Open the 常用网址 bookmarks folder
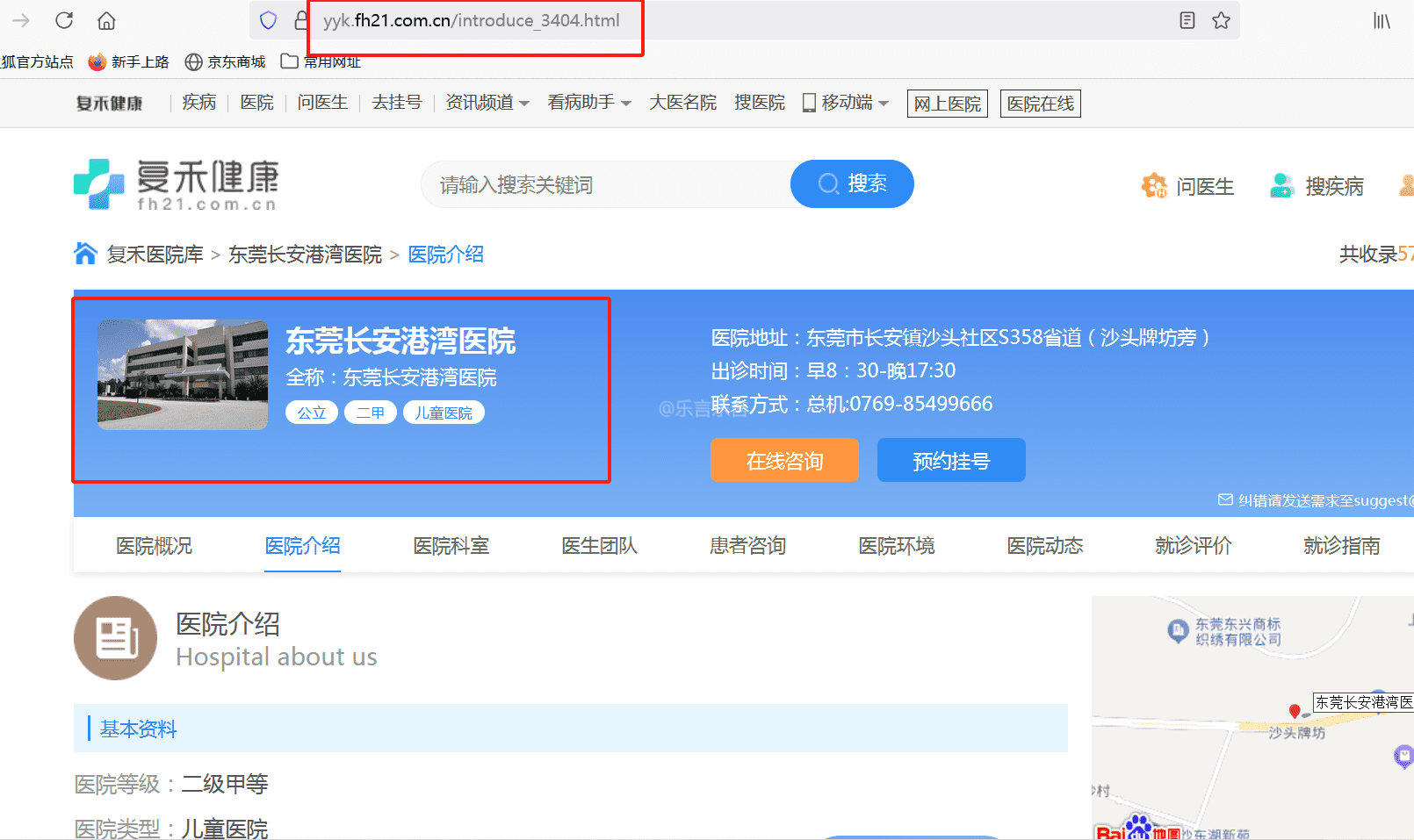 (x=321, y=61)
